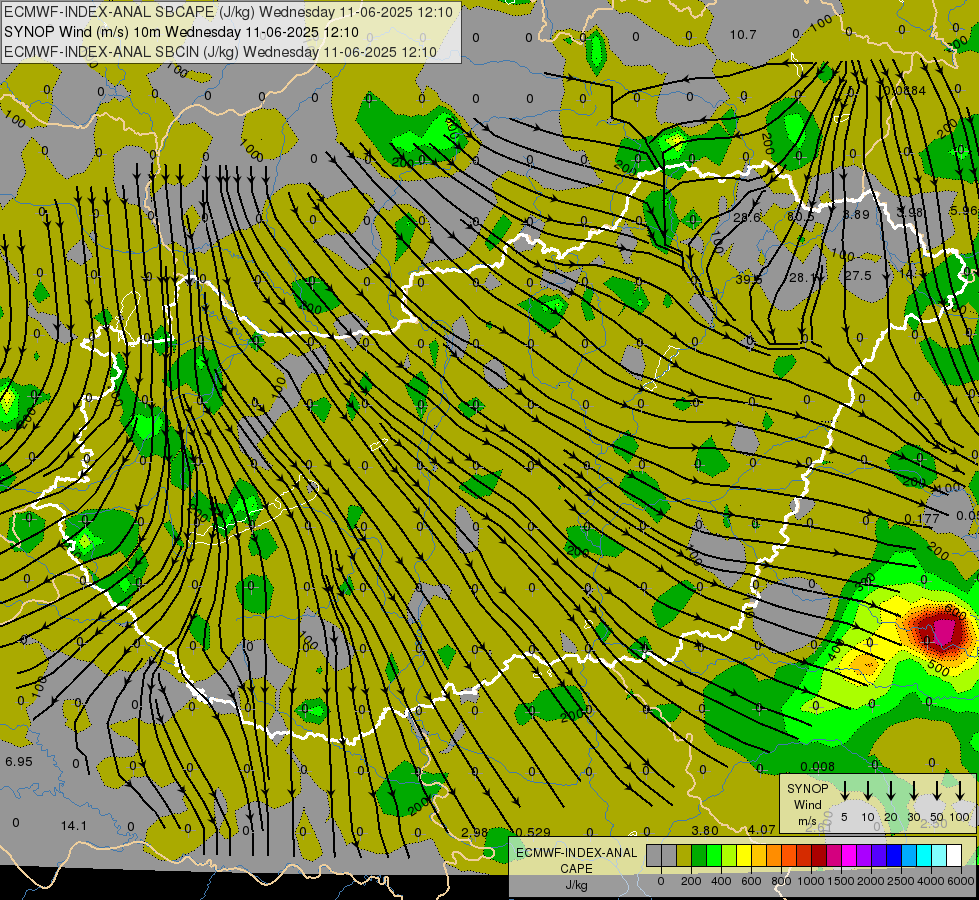Pick the maroon swatch in the CAPE legend
This screenshot has height=900, width=979.
click(x=819, y=855)
